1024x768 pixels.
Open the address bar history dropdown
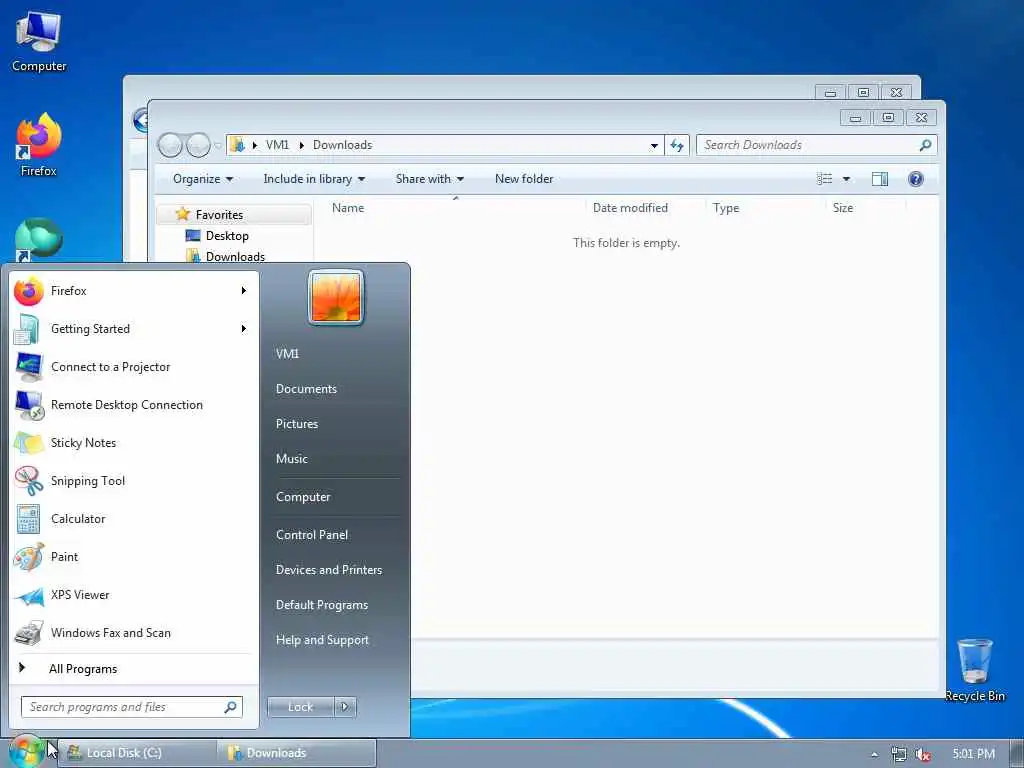(654, 146)
